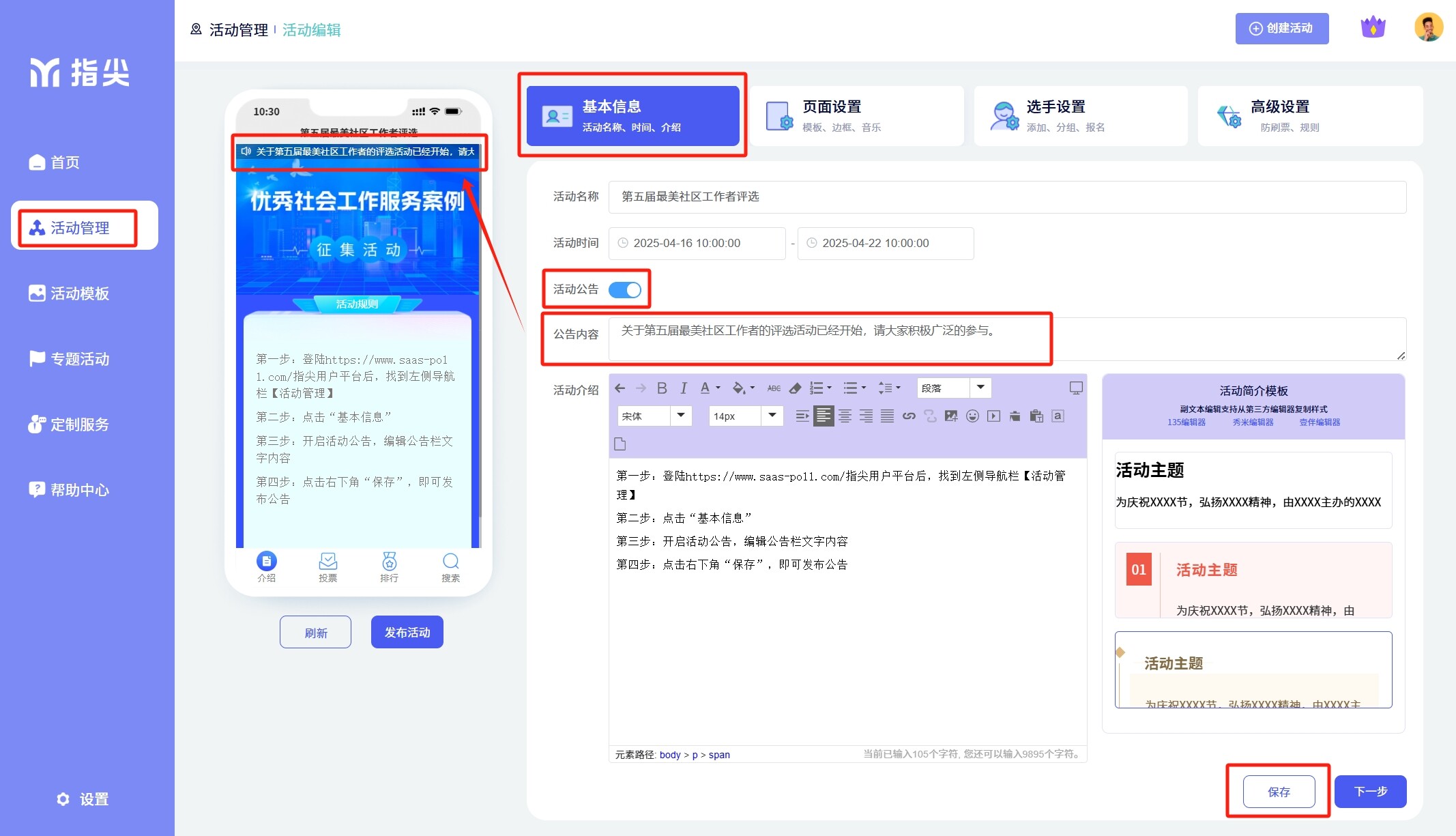This screenshot has height=836, width=1456.
Task: Open the 基本信息 tab
Action: (632, 115)
